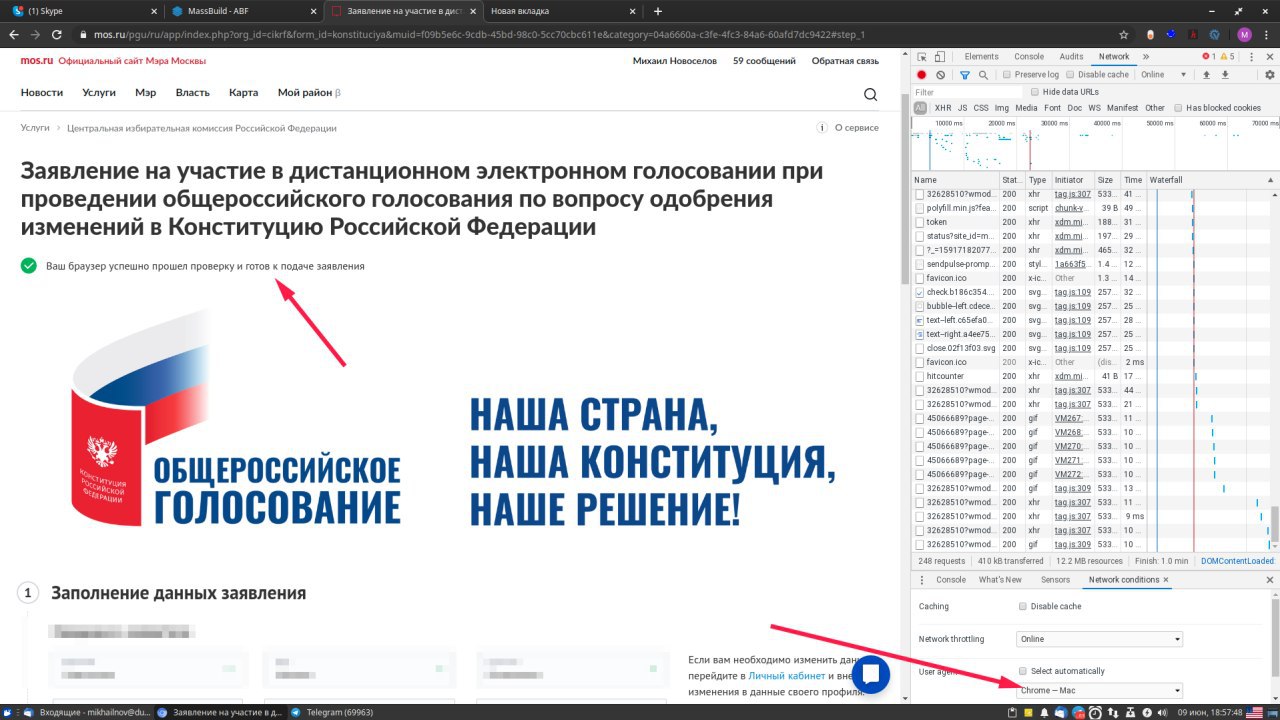
Task: Toggle the device toolbar icon in DevTools
Action: pos(942,57)
